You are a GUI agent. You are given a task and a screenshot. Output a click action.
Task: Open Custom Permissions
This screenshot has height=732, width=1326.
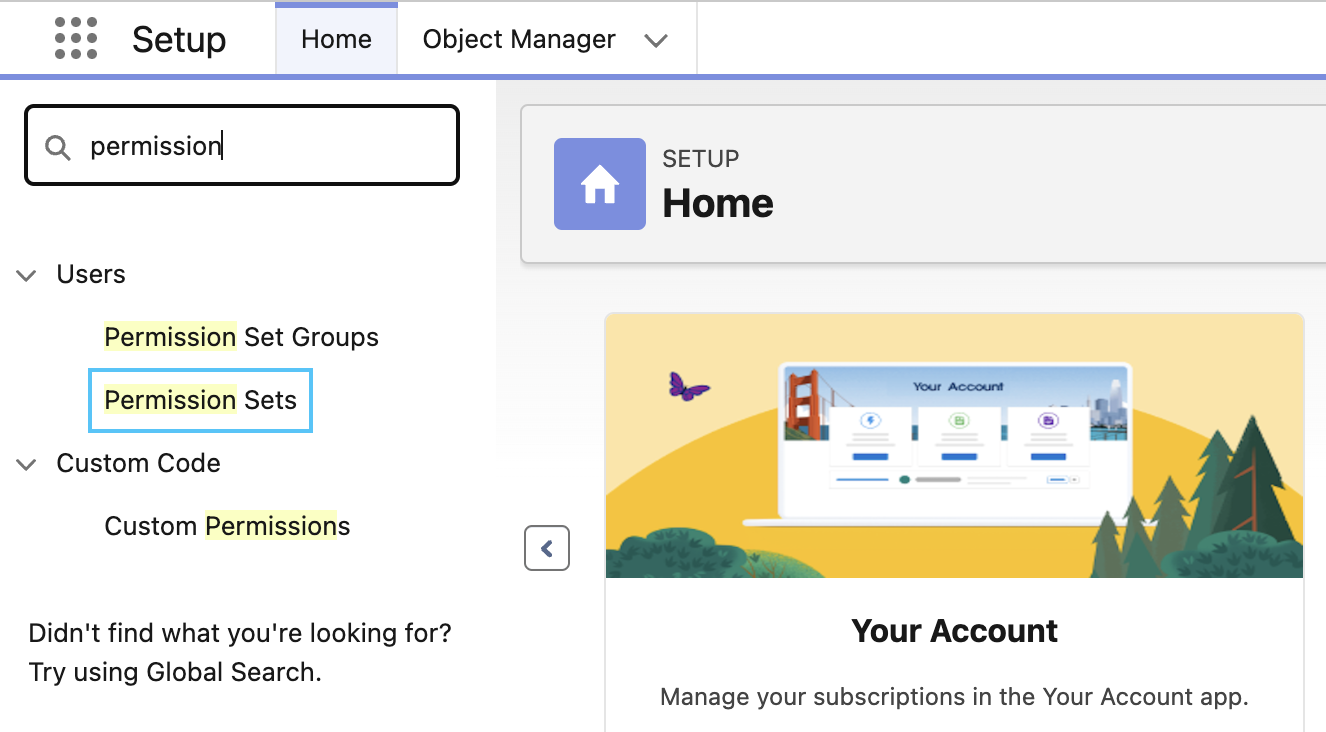click(227, 526)
